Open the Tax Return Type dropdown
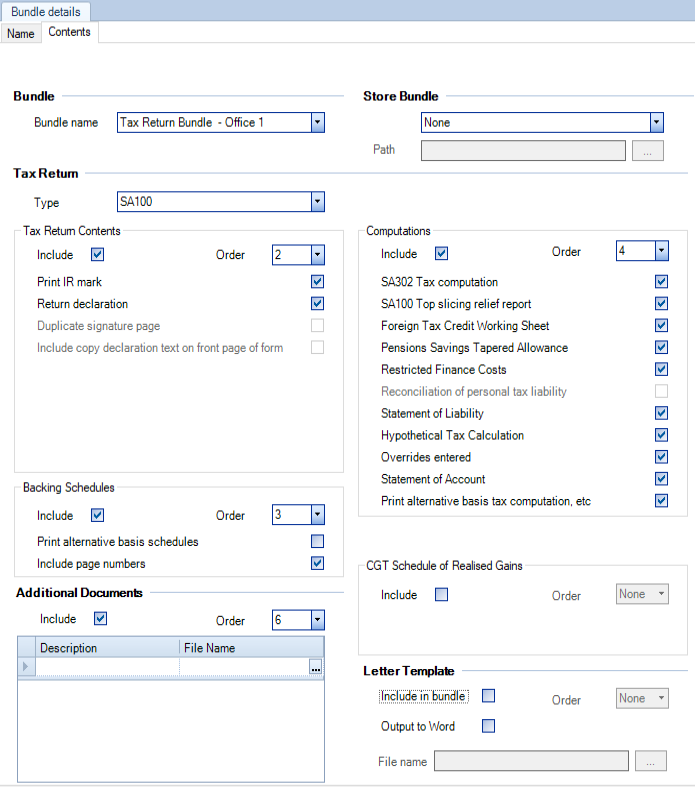695x789 pixels. click(318, 202)
